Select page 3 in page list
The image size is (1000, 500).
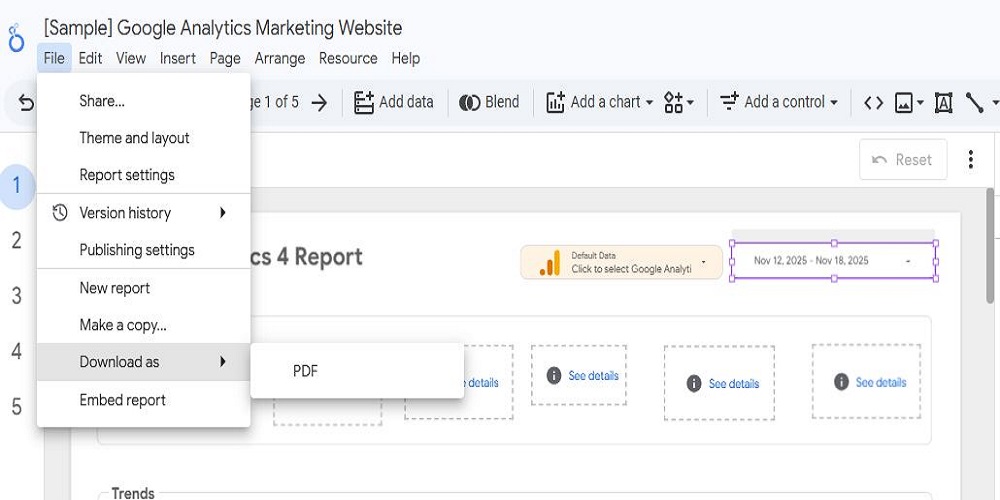pos(17,296)
